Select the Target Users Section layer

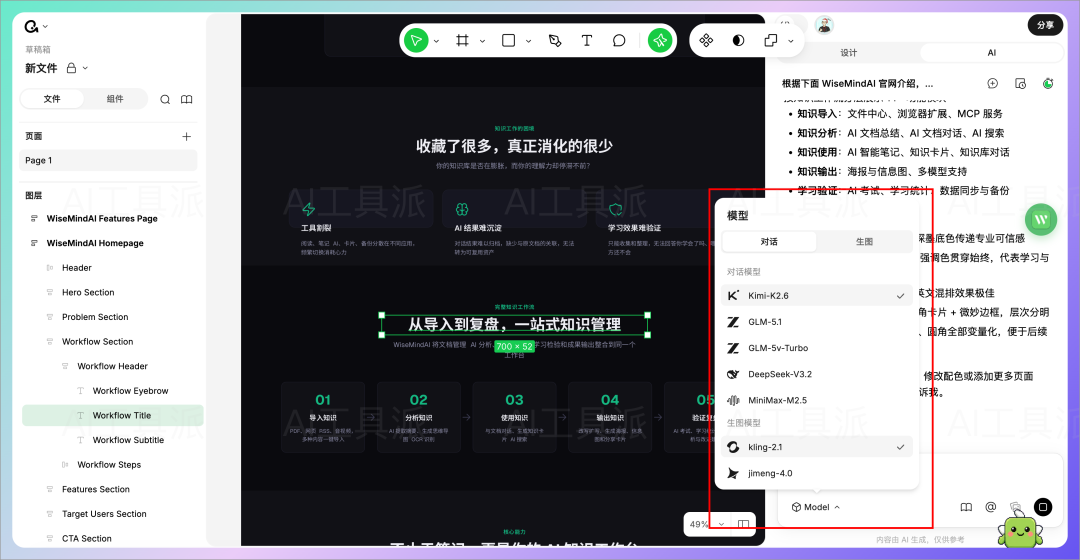pyautogui.click(x=104, y=514)
